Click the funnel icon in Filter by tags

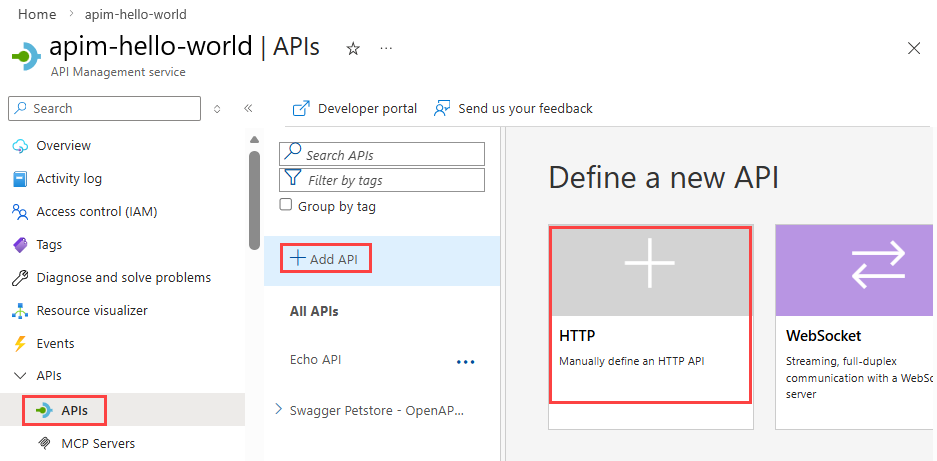coord(292,178)
